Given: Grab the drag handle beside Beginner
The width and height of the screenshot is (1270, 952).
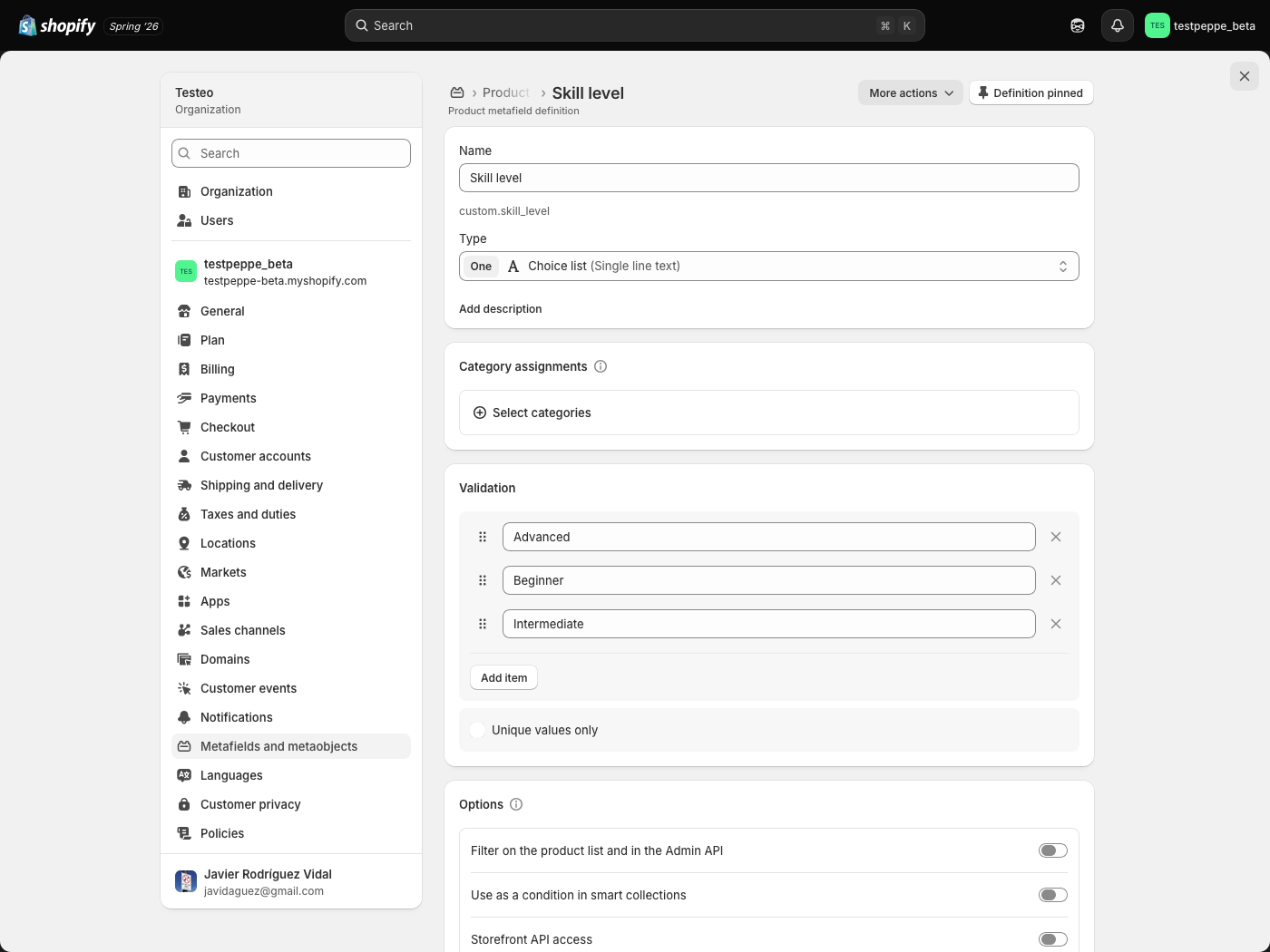Looking at the screenshot, I should (x=483, y=580).
